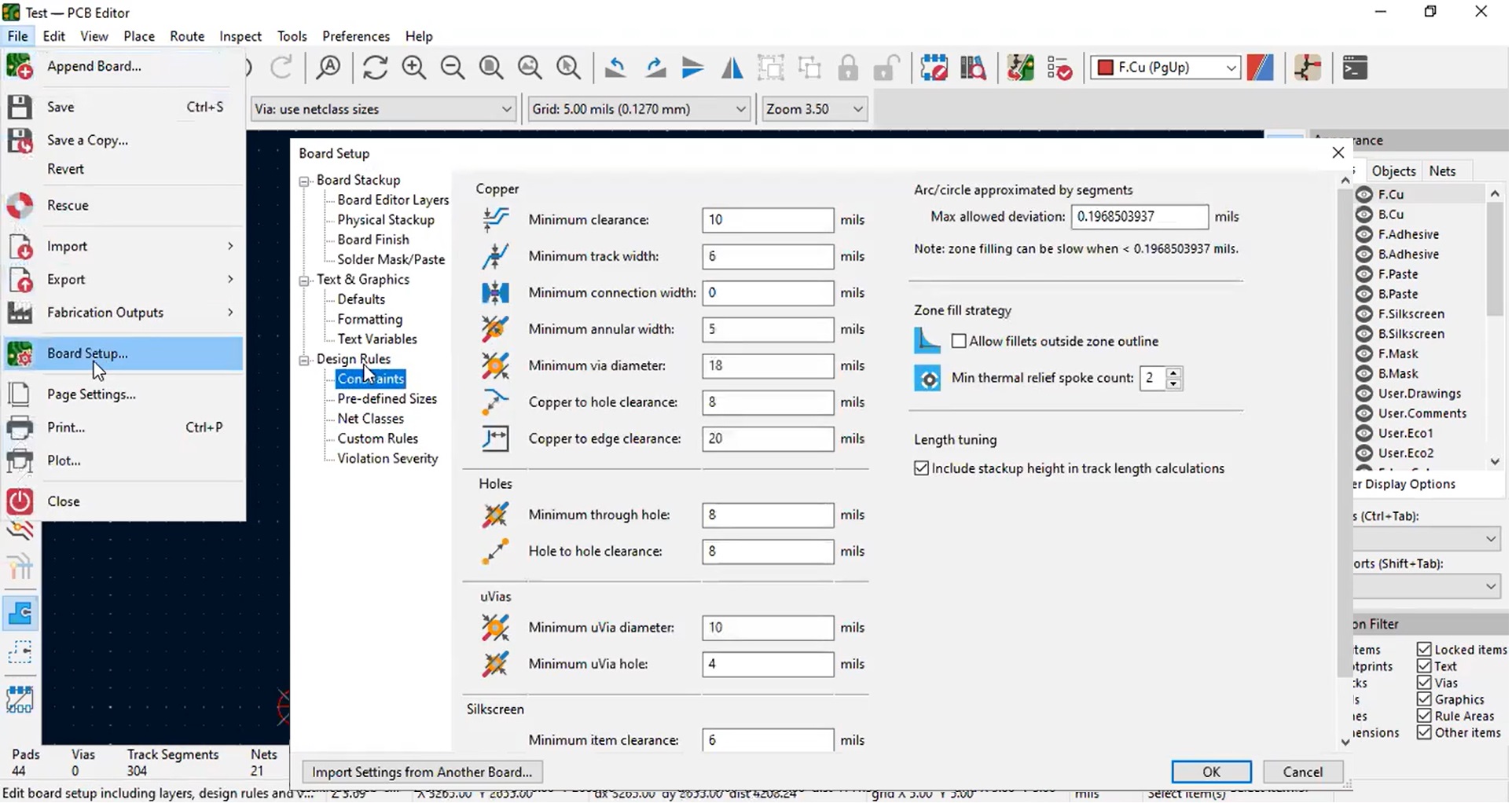Click the Lock items padlock icon

pyautogui.click(x=849, y=68)
